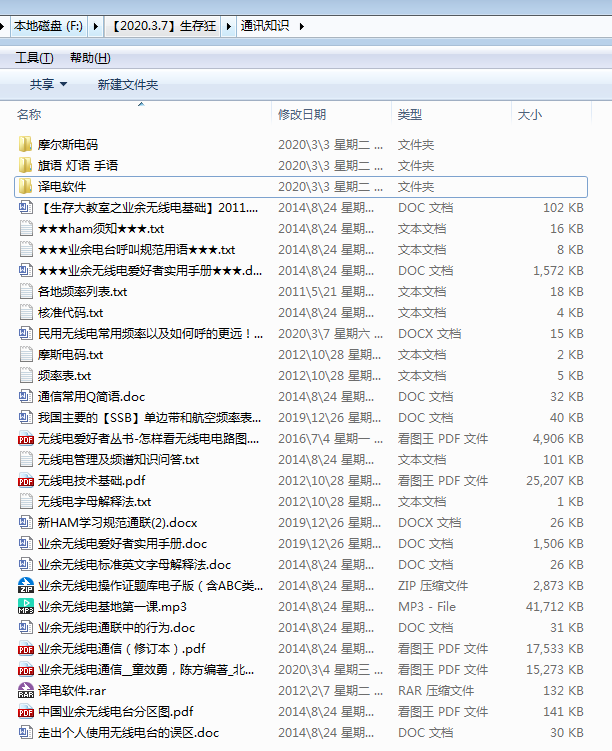Image resolution: width=612 pixels, height=751 pixels.
Task: Click the DOC icon for 生存大教室之业余无线电基础
Action: pos(25,207)
